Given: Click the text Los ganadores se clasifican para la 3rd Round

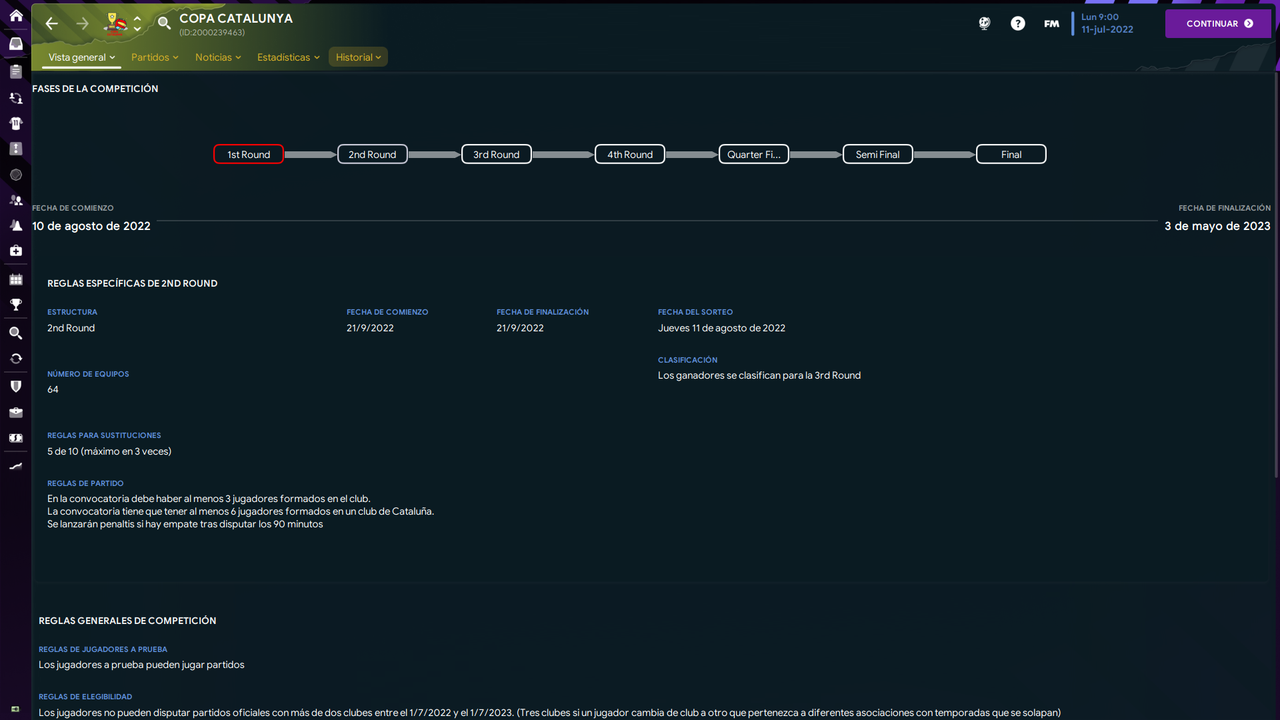Looking at the screenshot, I should (759, 376).
